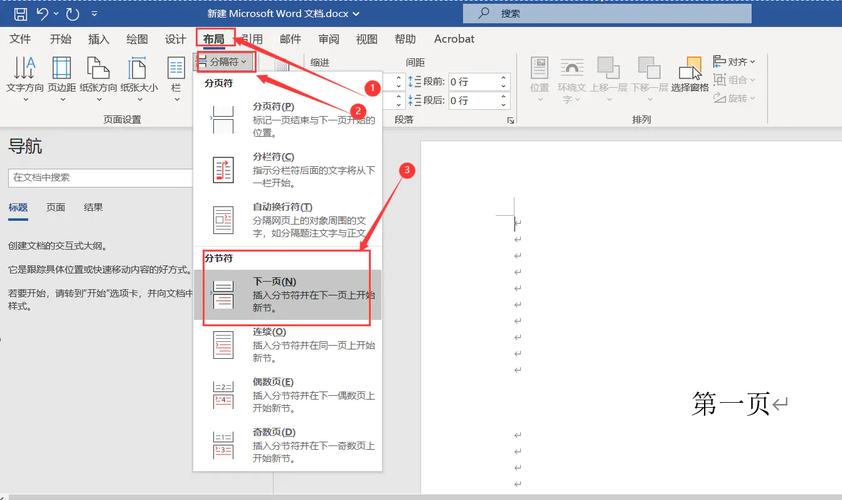Choose 连续(O) continuous section break

pyautogui.click(x=287, y=344)
